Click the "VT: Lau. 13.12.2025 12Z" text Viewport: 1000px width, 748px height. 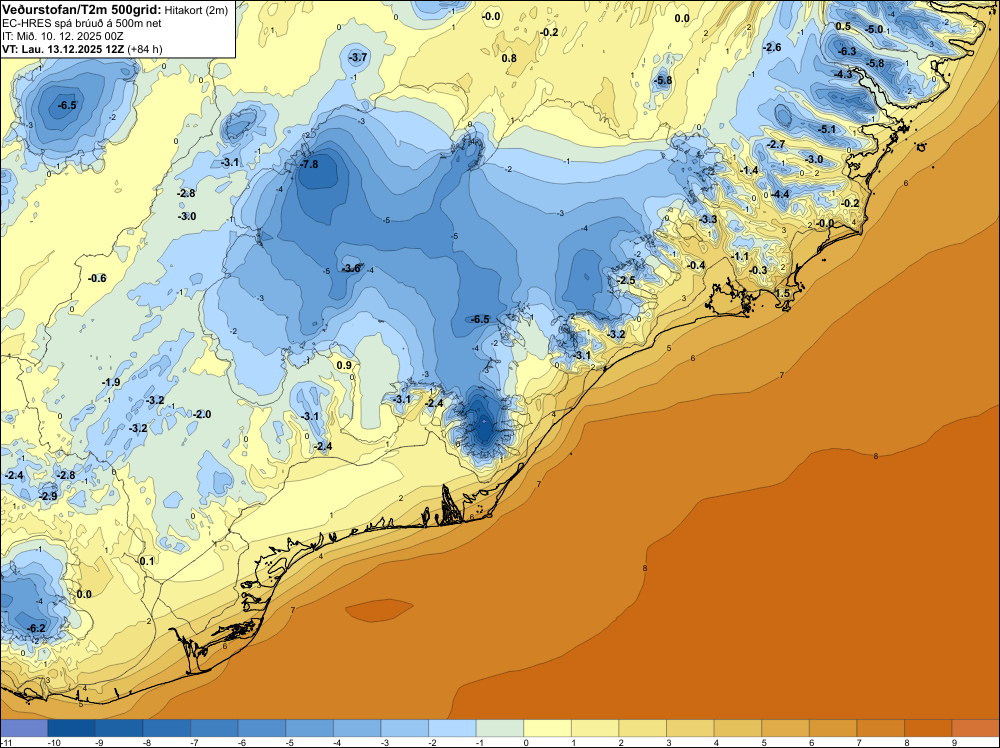63,49
